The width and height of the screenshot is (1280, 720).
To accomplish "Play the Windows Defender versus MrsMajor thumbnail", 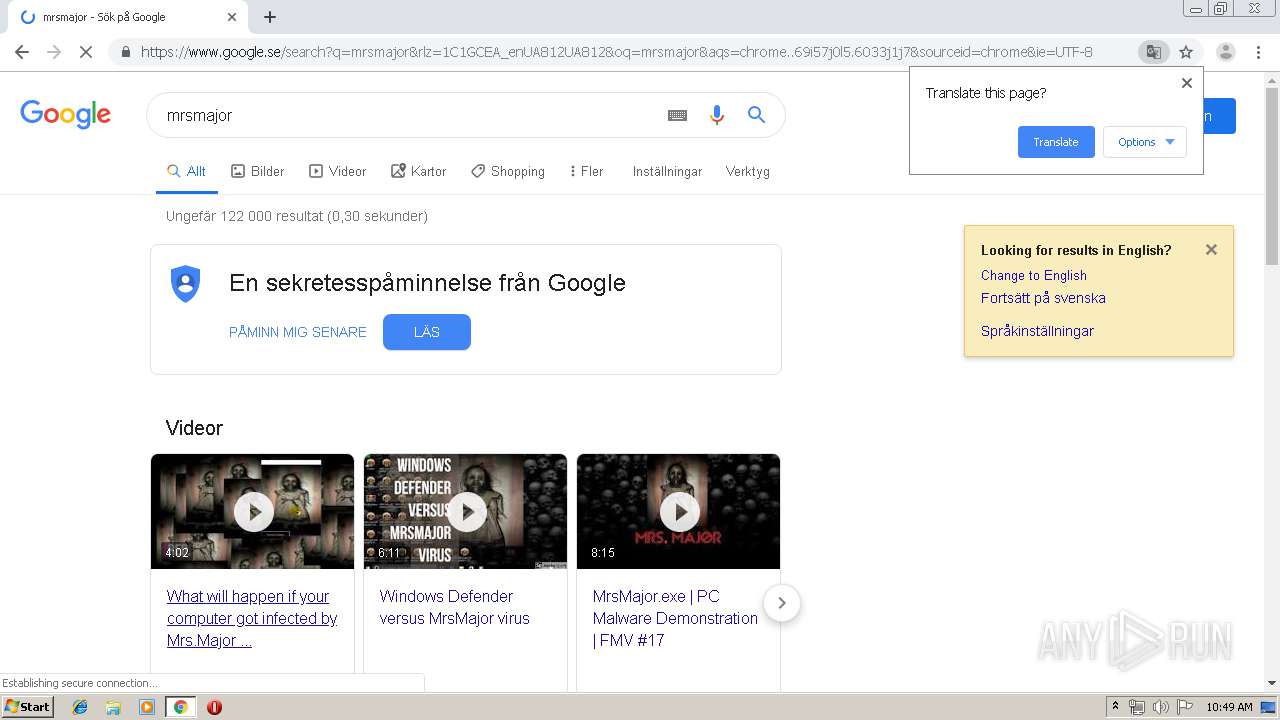I will pos(465,512).
